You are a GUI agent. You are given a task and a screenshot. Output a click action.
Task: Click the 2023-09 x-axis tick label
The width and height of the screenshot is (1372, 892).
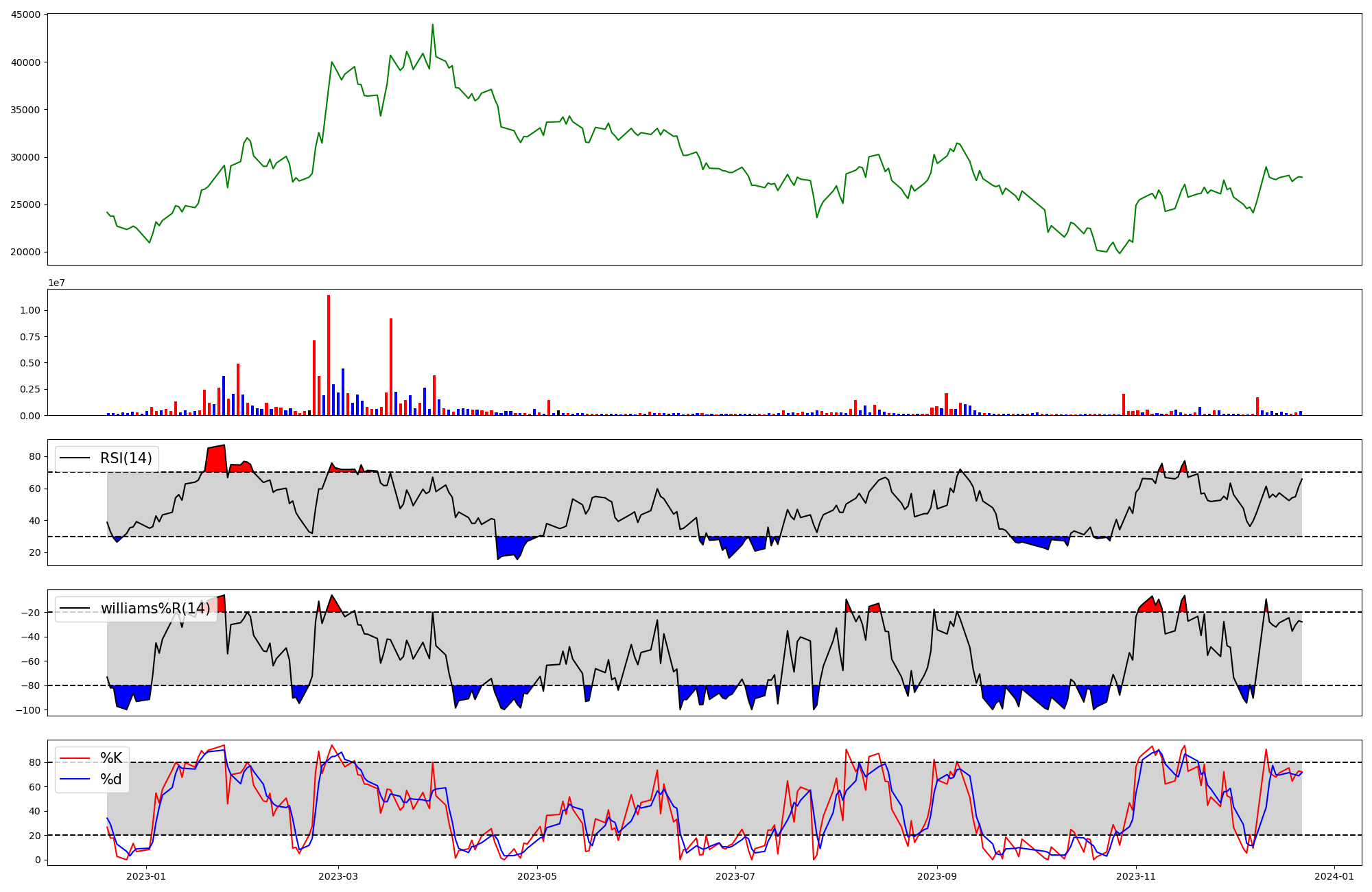pos(937,876)
